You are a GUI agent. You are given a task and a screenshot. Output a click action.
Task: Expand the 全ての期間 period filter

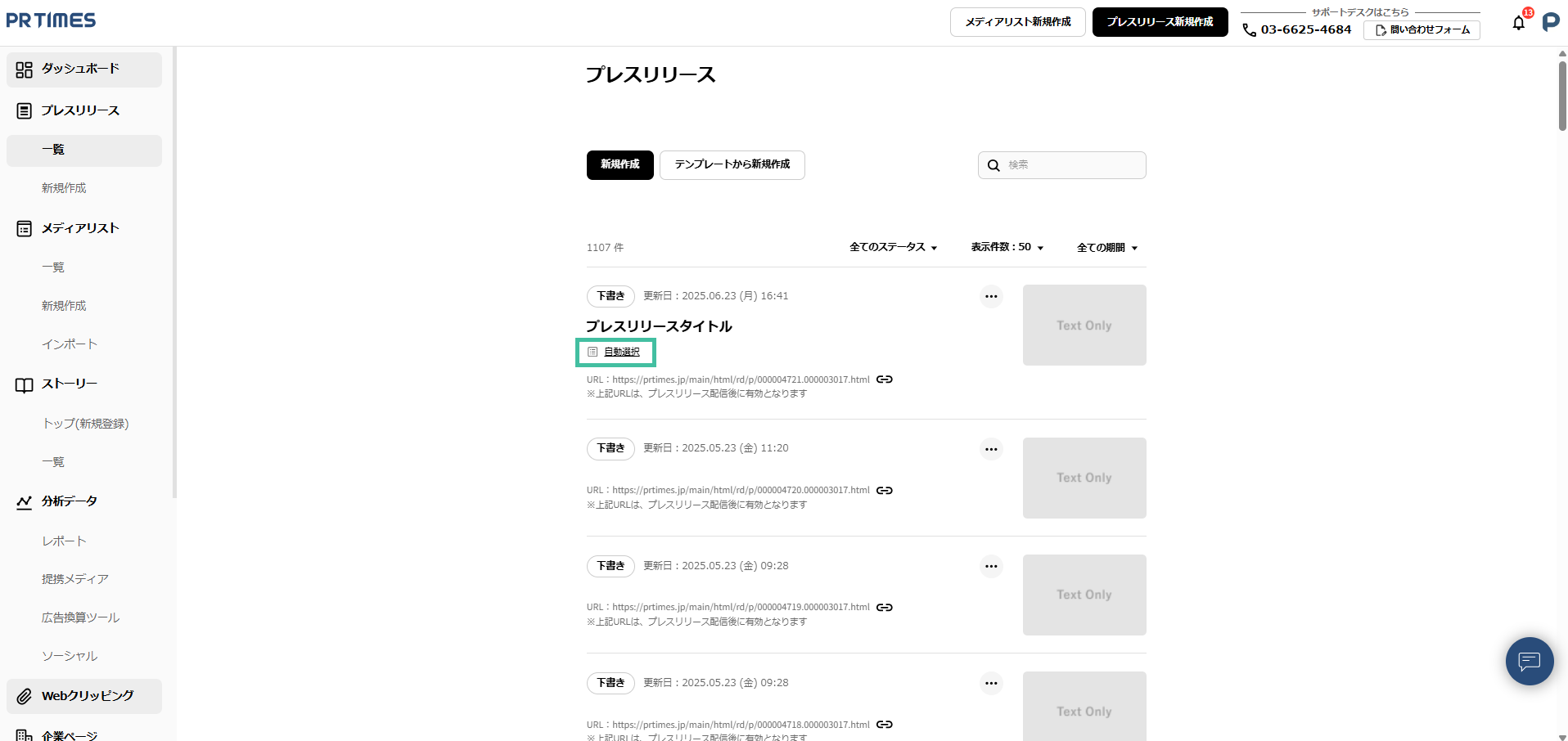pyautogui.click(x=1106, y=248)
